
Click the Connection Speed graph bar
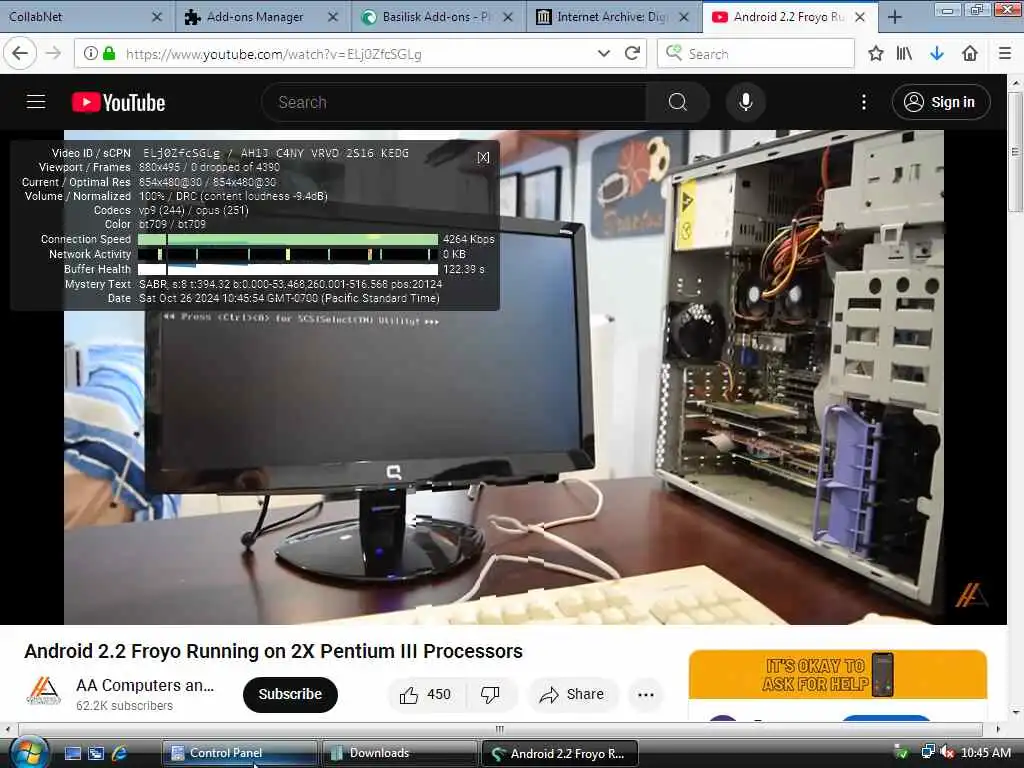pyautogui.click(x=288, y=240)
